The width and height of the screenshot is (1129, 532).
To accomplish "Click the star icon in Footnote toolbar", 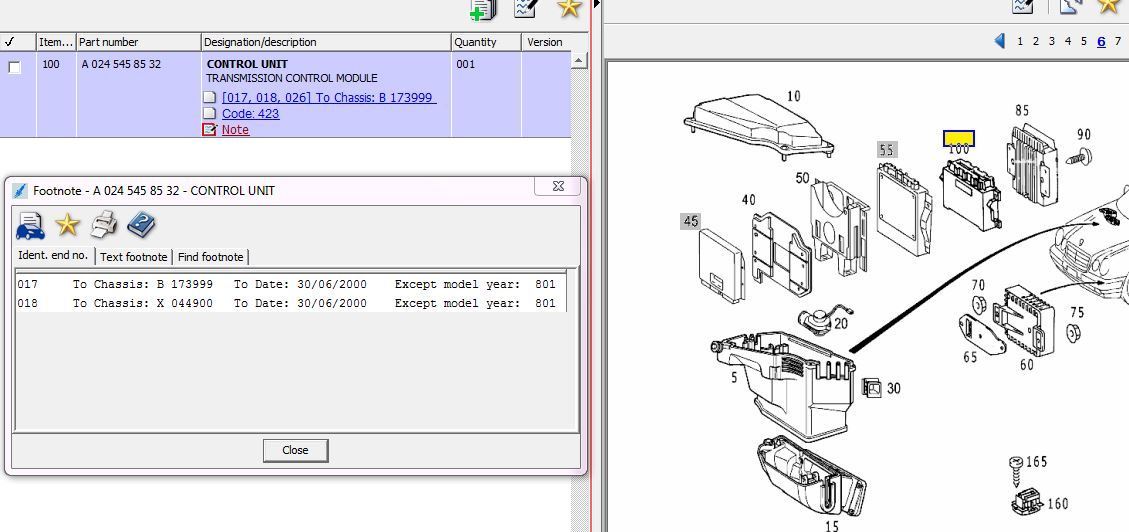I will tap(67, 225).
